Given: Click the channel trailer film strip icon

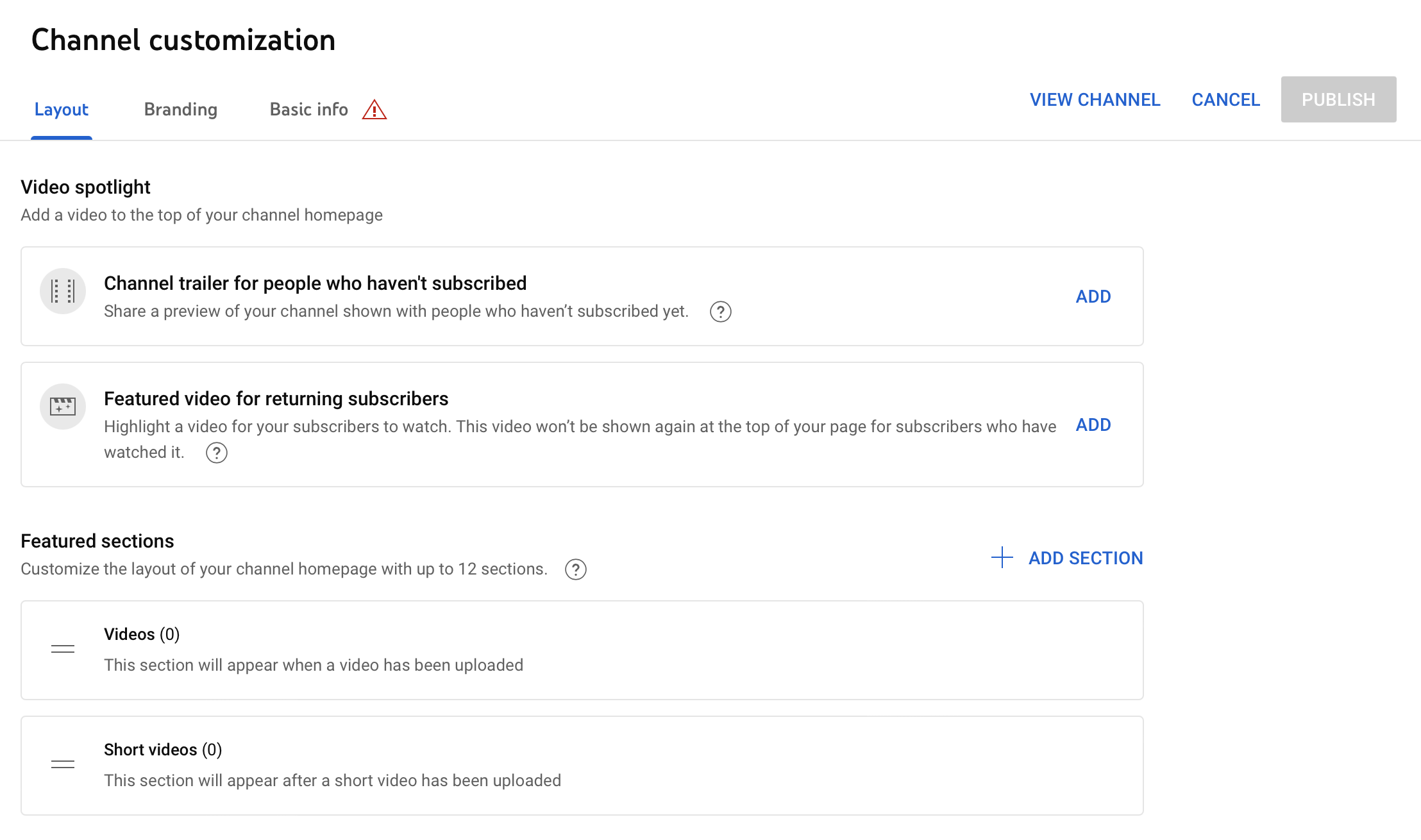Looking at the screenshot, I should [x=63, y=291].
